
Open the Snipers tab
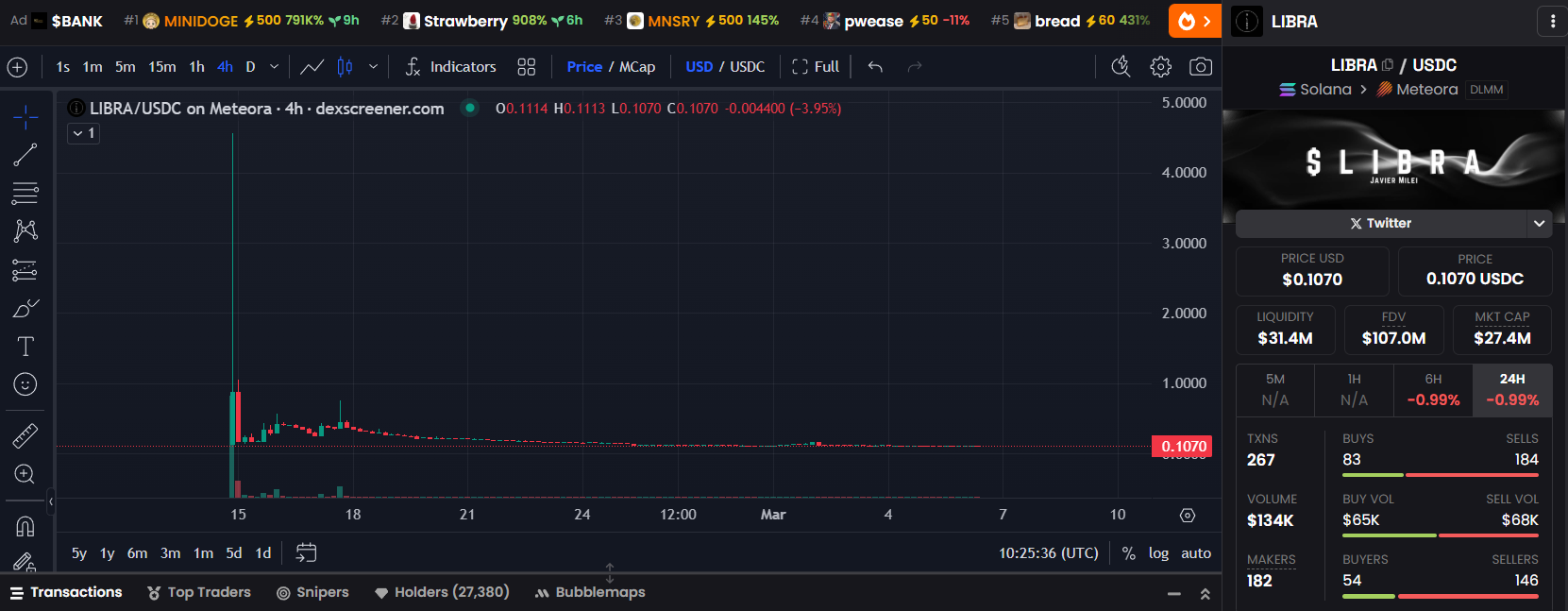point(312,592)
